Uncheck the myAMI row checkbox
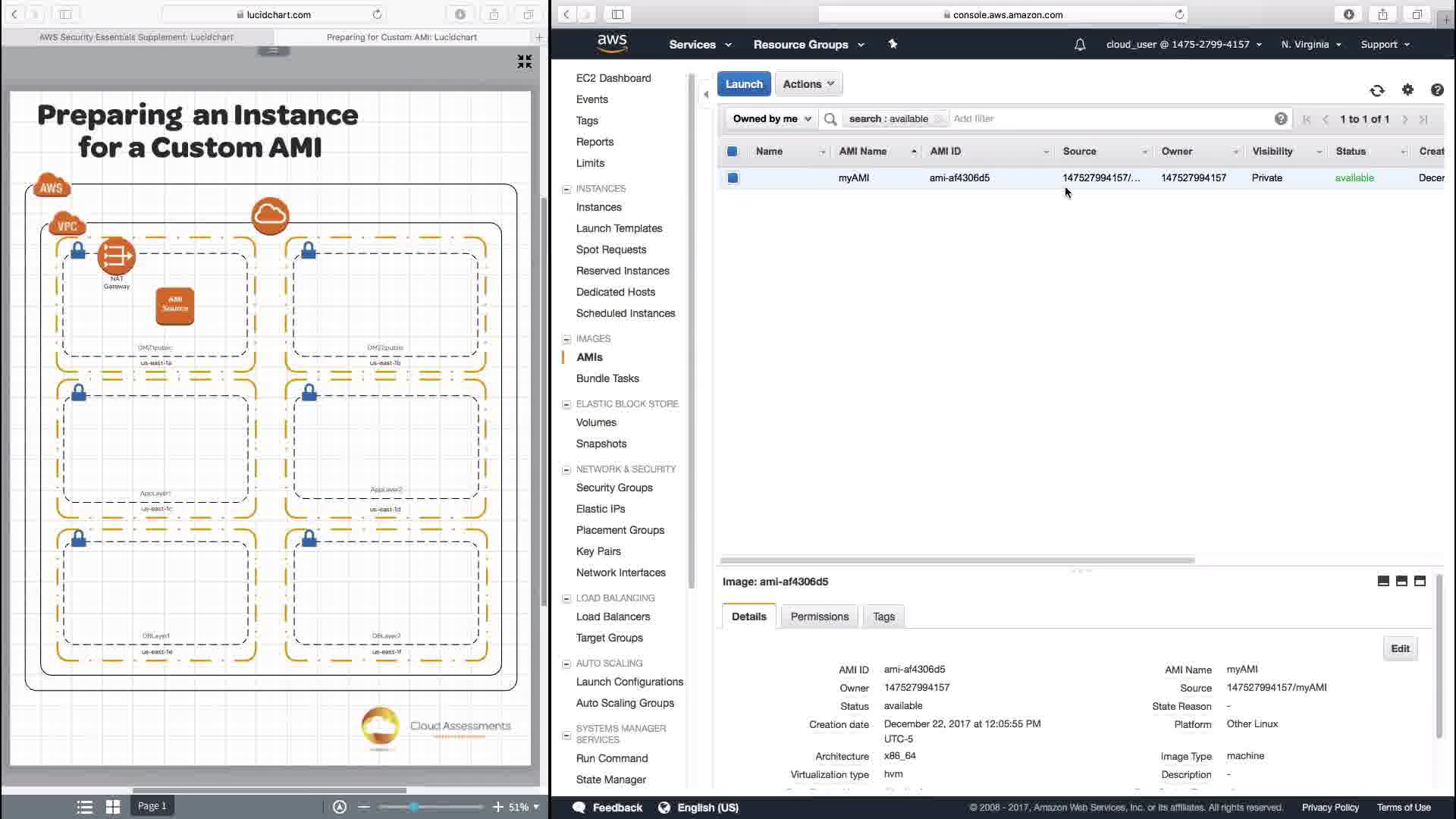This screenshot has width=1456, height=819. pos(733,178)
